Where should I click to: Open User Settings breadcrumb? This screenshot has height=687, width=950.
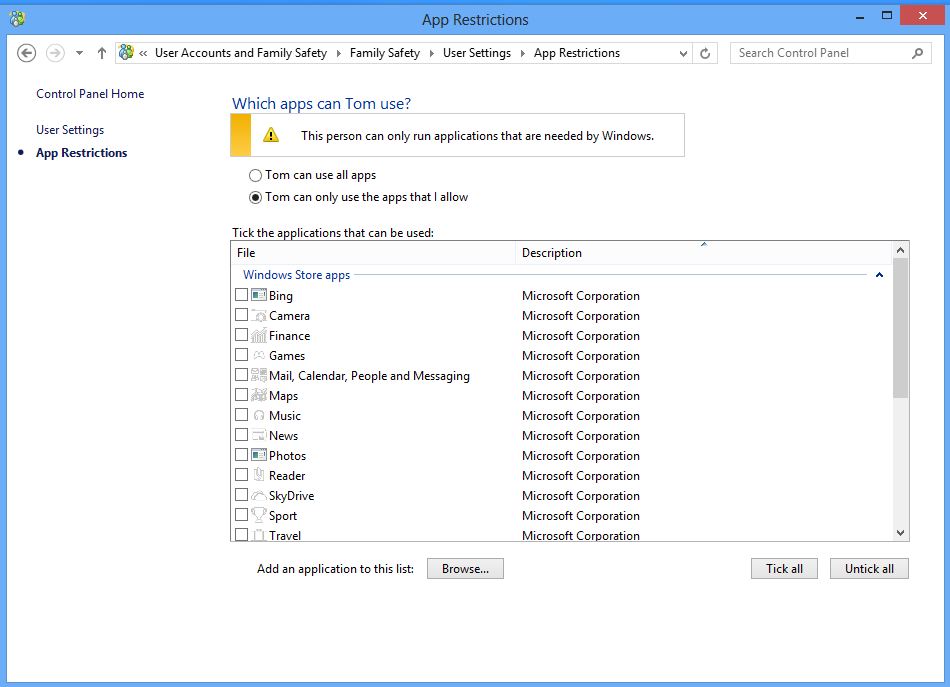pos(477,53)
